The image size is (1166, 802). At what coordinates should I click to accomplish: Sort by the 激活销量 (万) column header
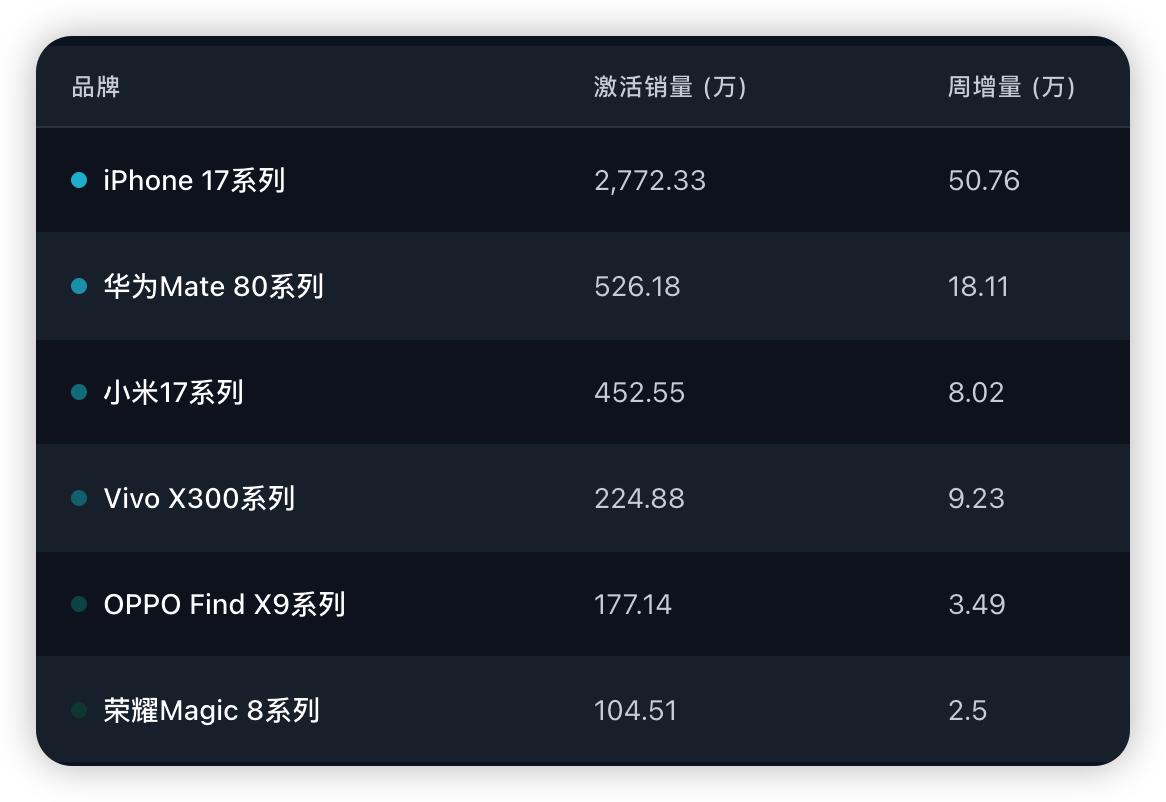(670, 87)
